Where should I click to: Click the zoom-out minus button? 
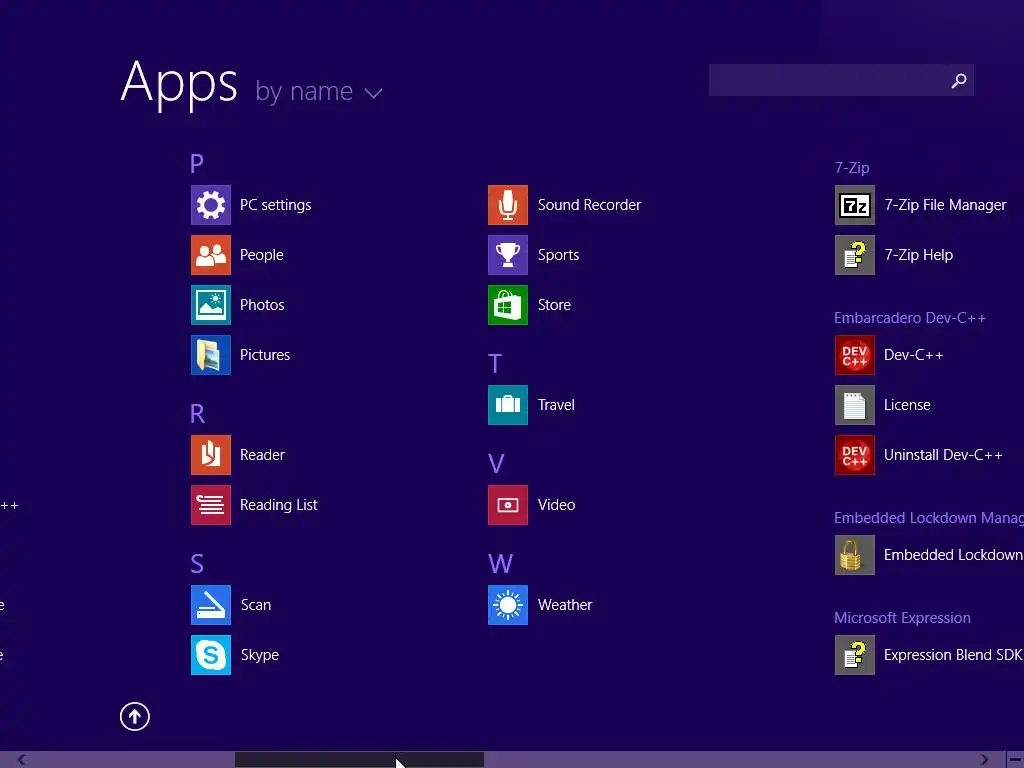click(x=1015, y=760)
